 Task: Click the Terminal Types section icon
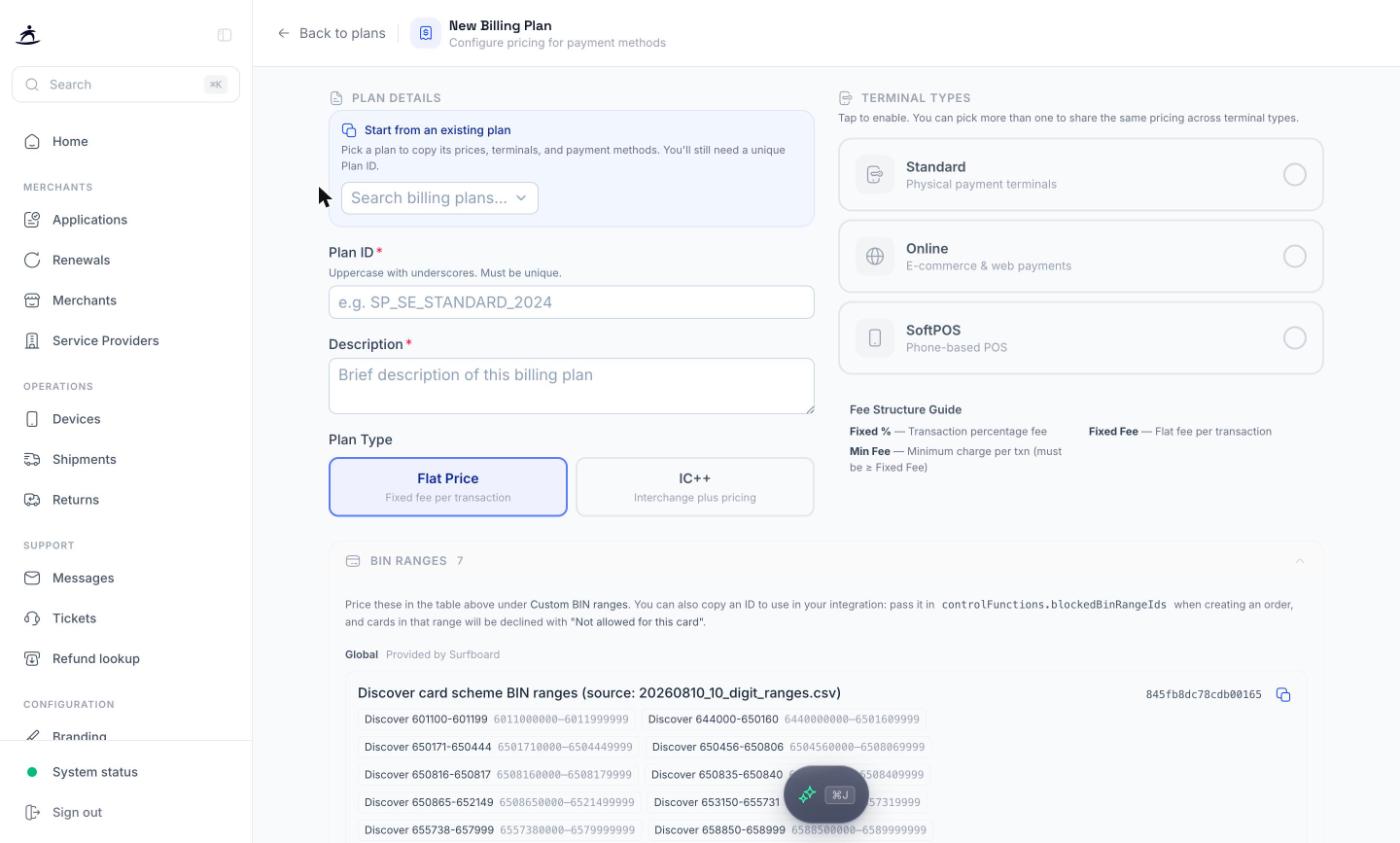(x=845, y=98)
